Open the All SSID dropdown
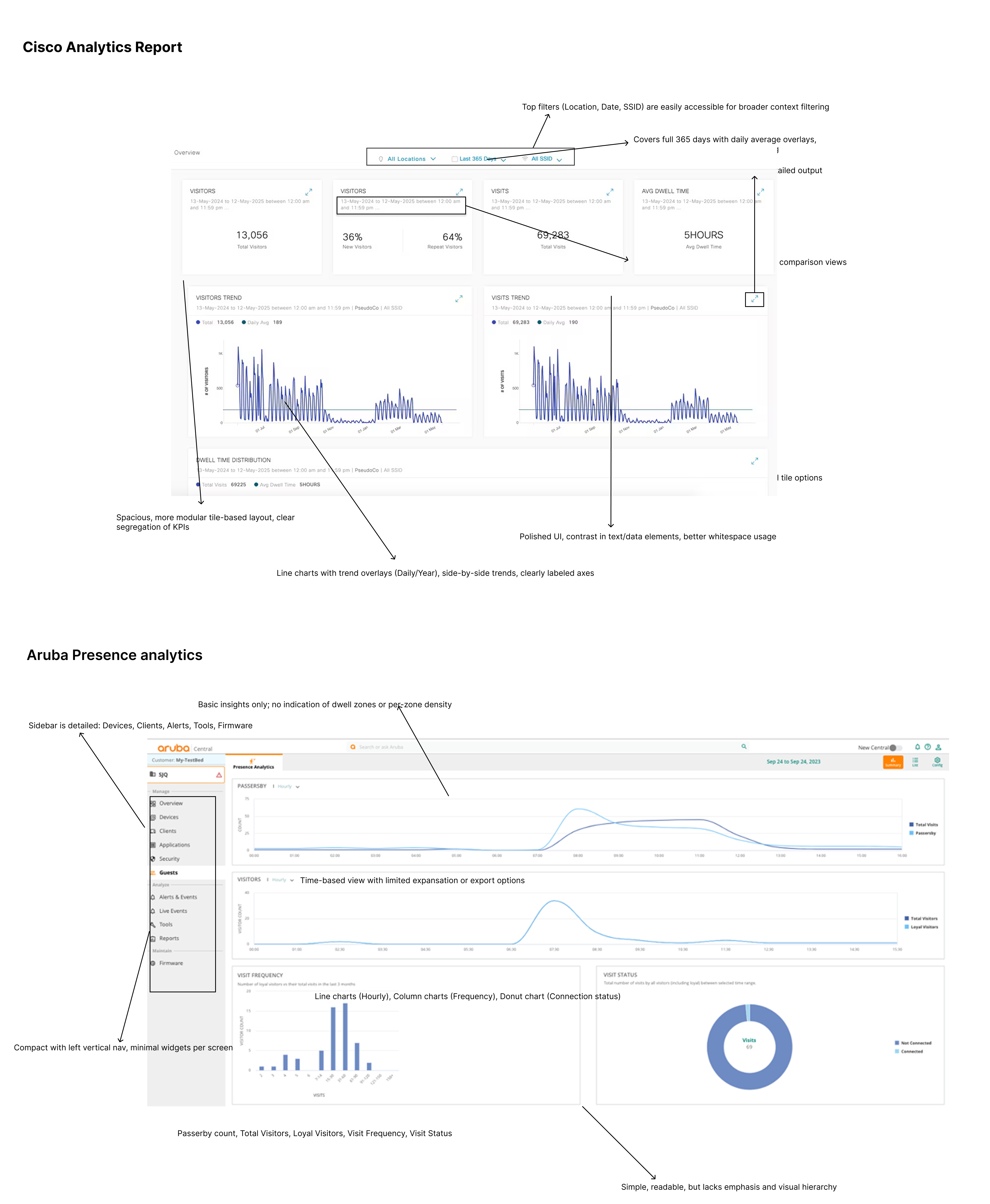990x1204 pixels. click(542, 159)
